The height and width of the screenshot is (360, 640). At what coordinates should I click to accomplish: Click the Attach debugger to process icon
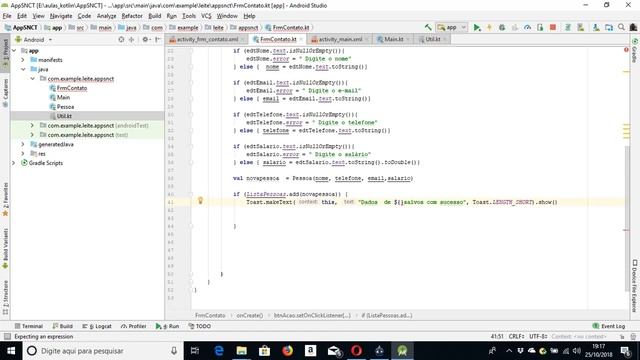(x=540, y=27)
